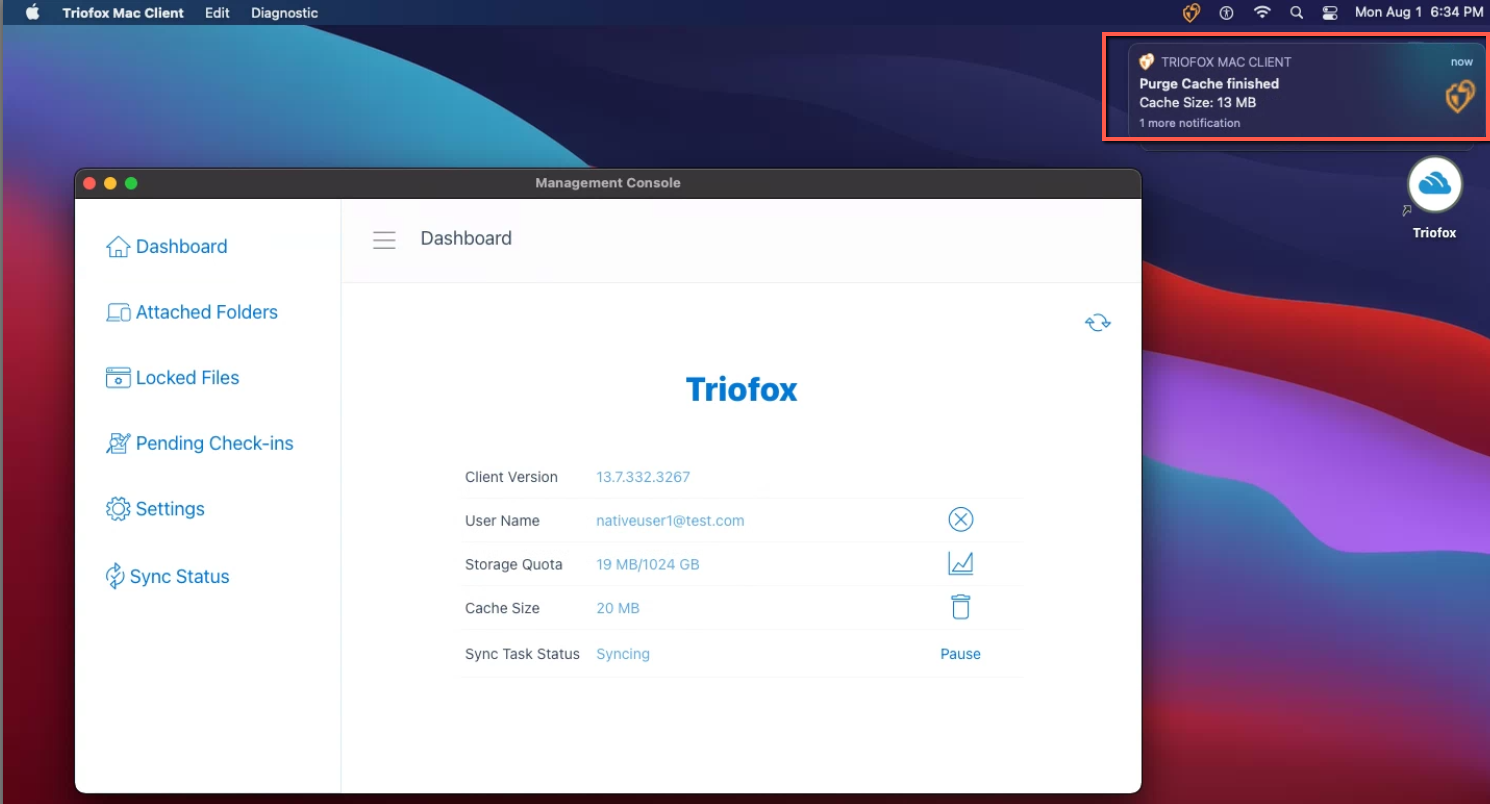Open the Diagnostic menu
1490x804 pixels.
pyautogui.click(x=284, y=13)
